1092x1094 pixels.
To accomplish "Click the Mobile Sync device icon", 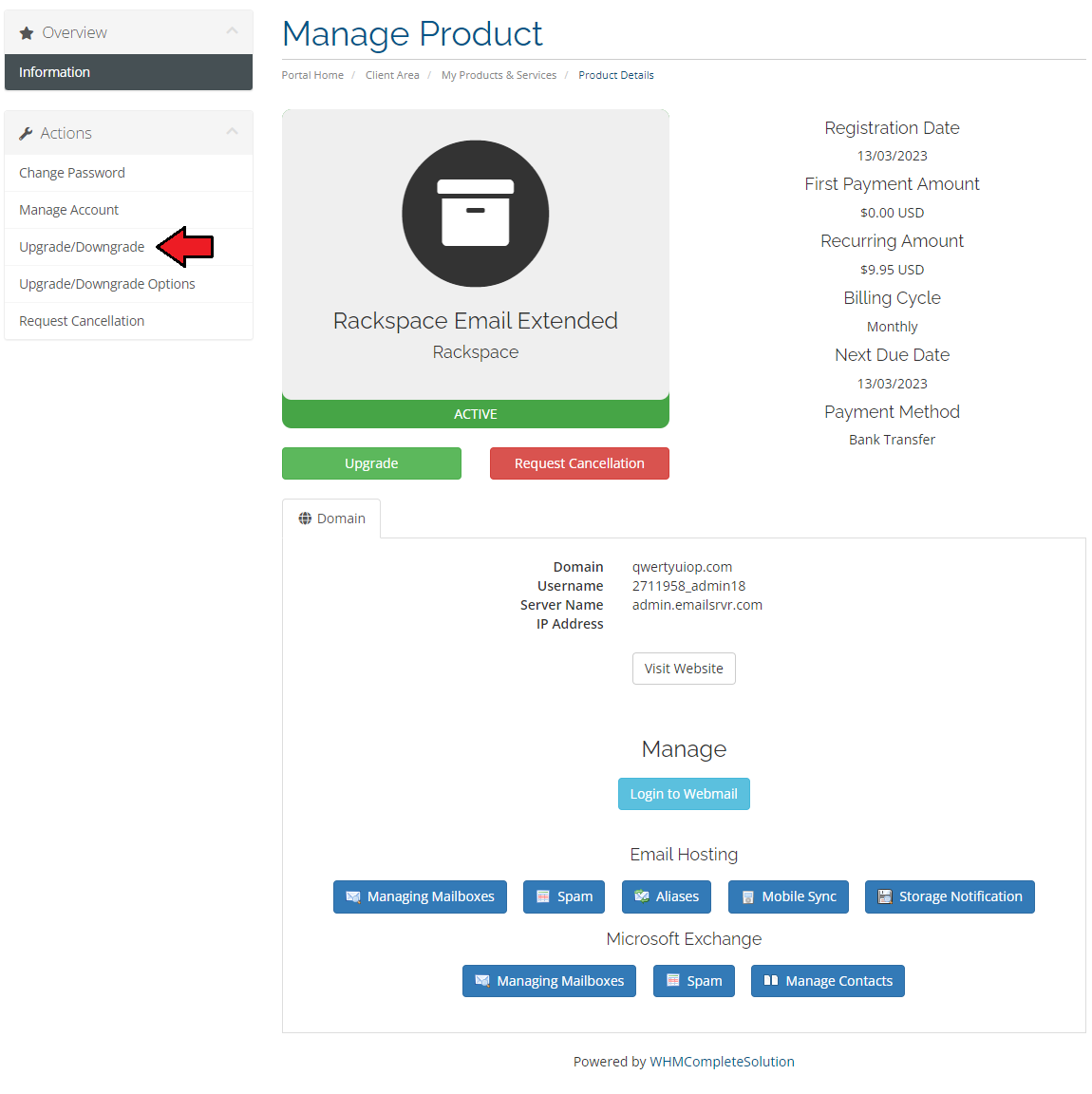I will point(748,897).
